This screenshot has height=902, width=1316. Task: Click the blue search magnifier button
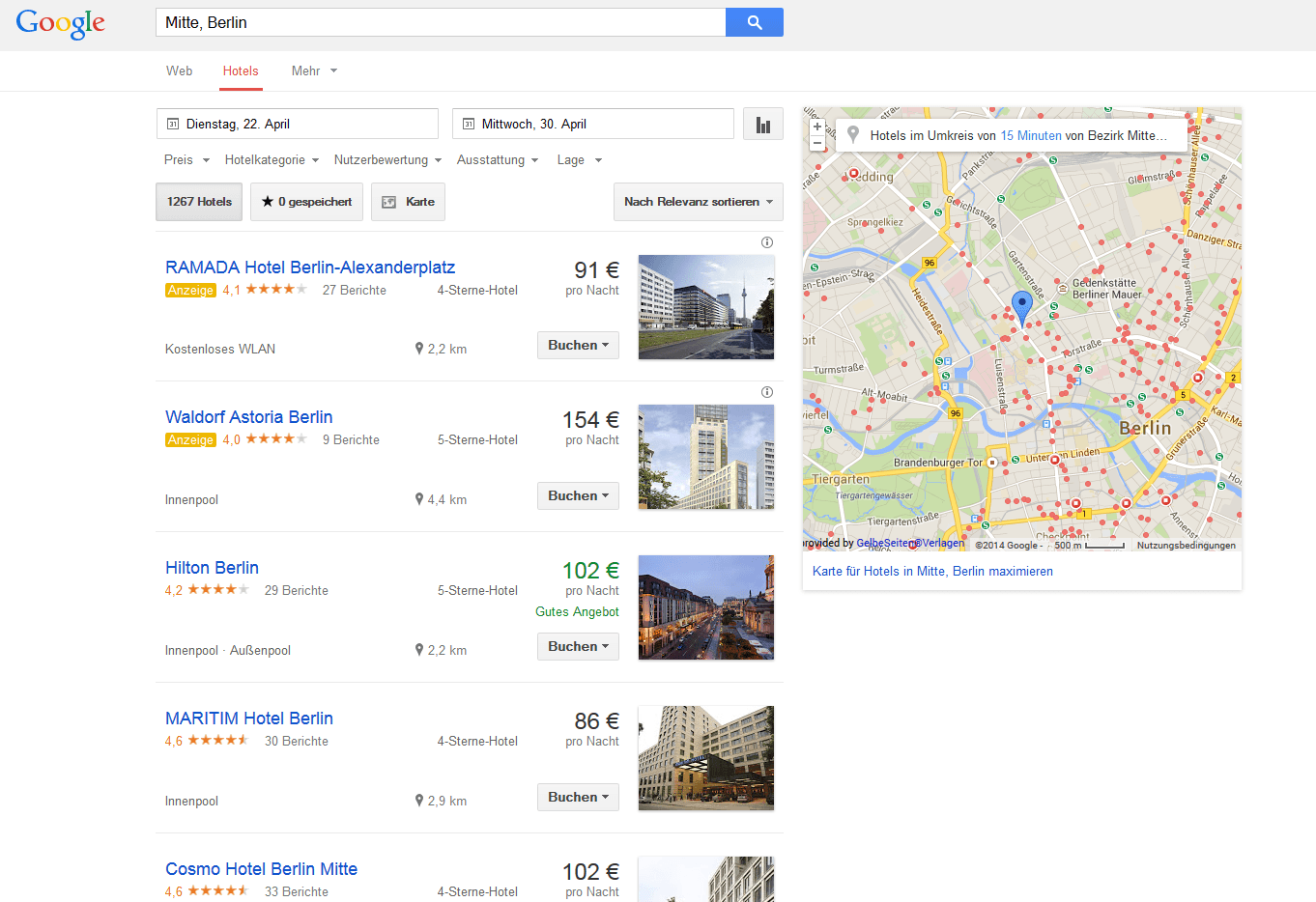point(755,22)
